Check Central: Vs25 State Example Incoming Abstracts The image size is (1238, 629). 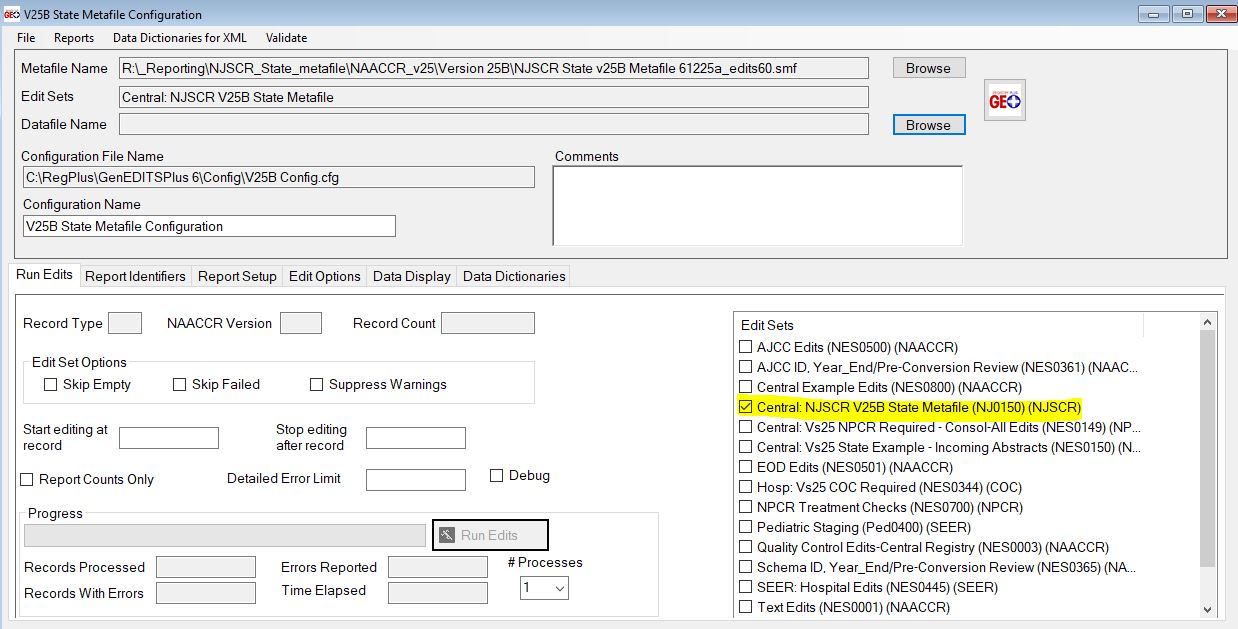tap(745, 447)
